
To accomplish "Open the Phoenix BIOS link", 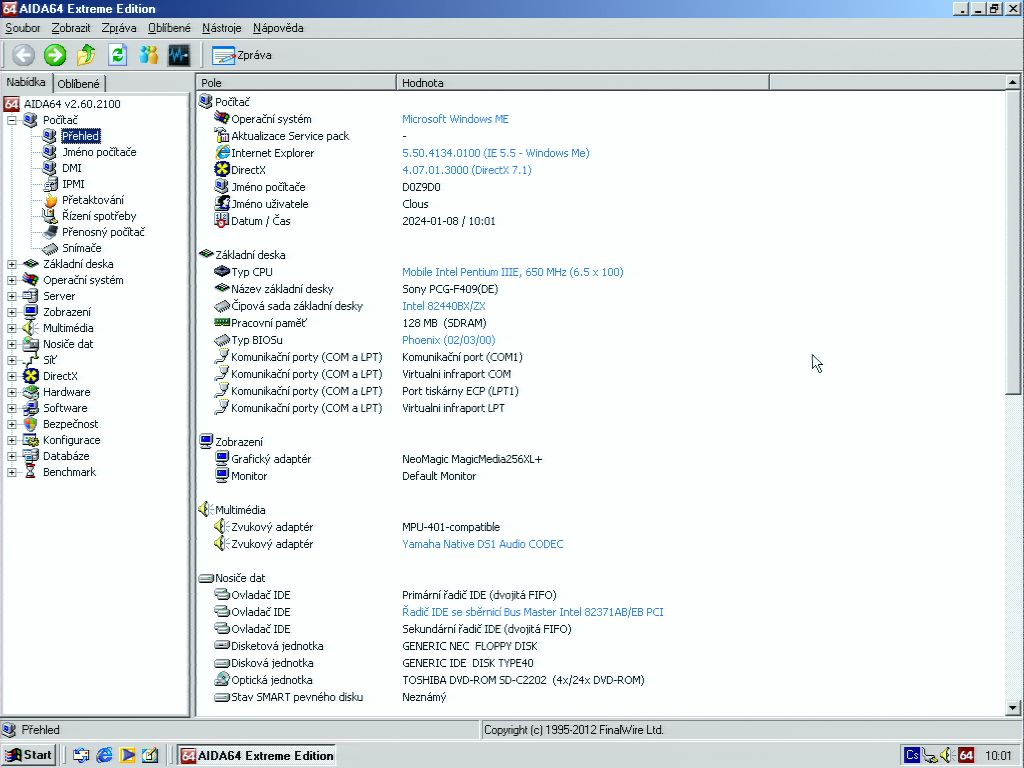I will click(449, 340).
